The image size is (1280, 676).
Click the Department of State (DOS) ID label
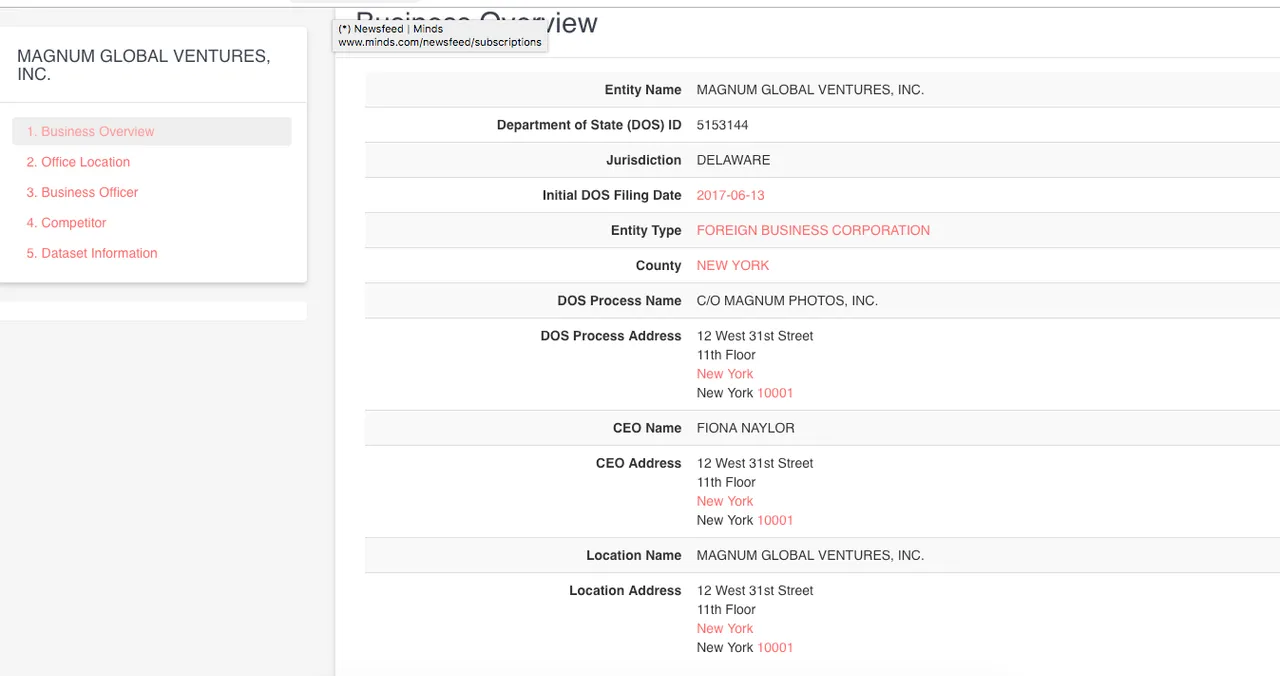589,125
